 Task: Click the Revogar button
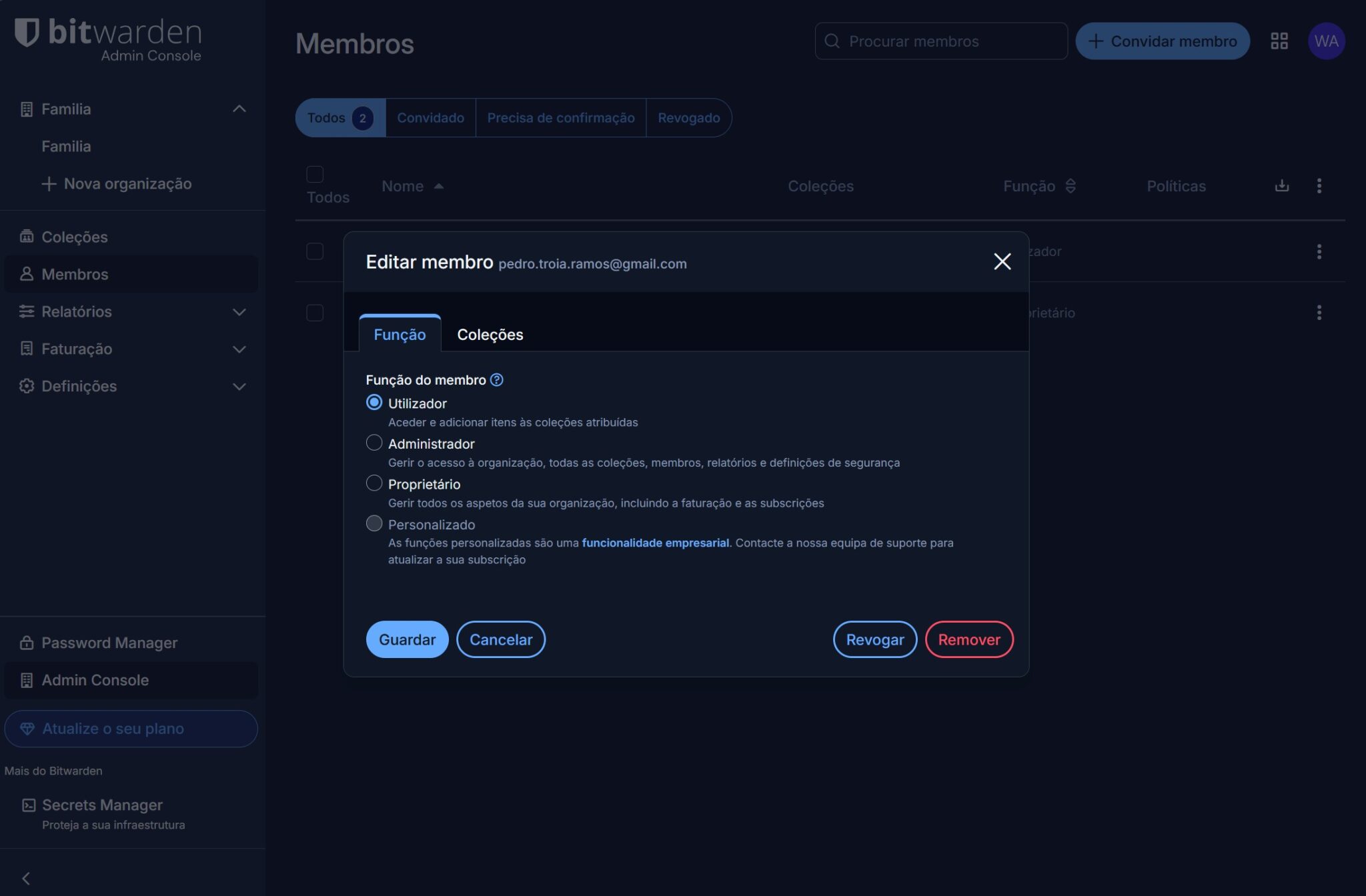pyautogui.click(x=874, y=639)
